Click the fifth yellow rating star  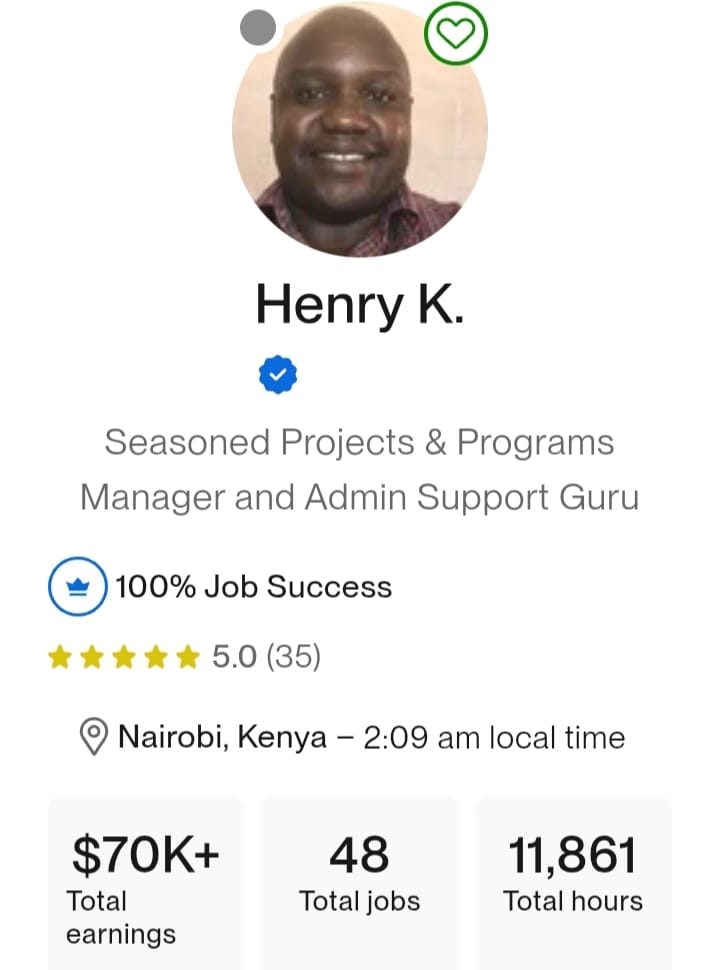point(188,657)
